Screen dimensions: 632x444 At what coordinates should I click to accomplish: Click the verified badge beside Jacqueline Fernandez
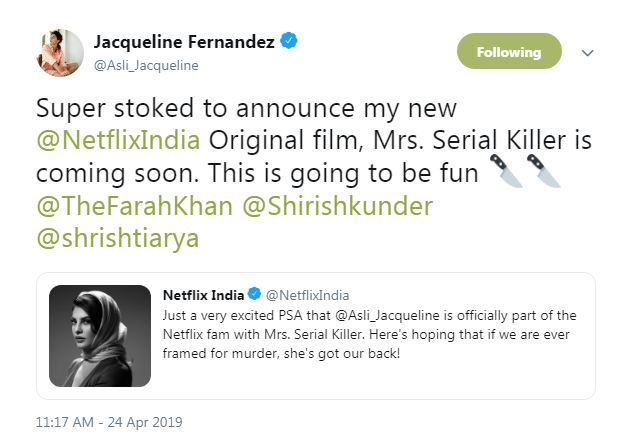pyautogui.click(x=289, y=43)
